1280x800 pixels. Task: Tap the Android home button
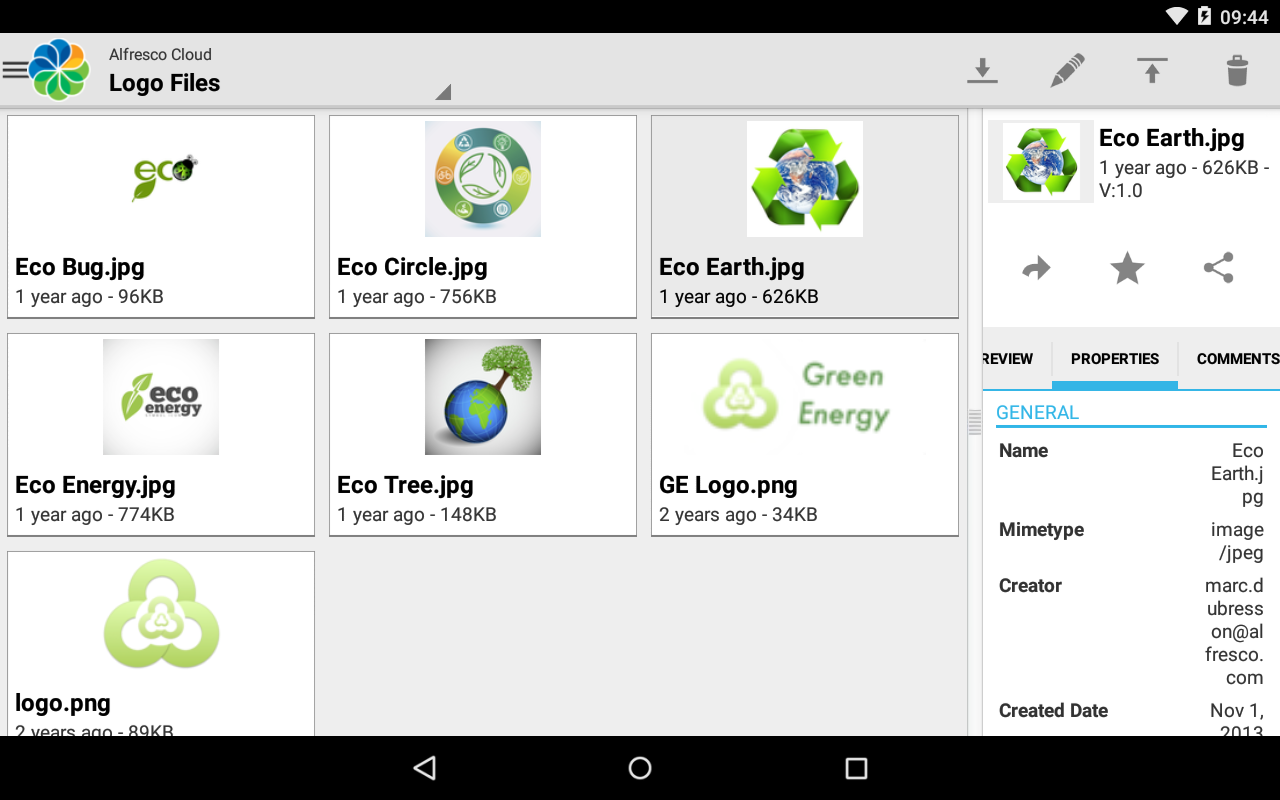(x=640, y=768)
